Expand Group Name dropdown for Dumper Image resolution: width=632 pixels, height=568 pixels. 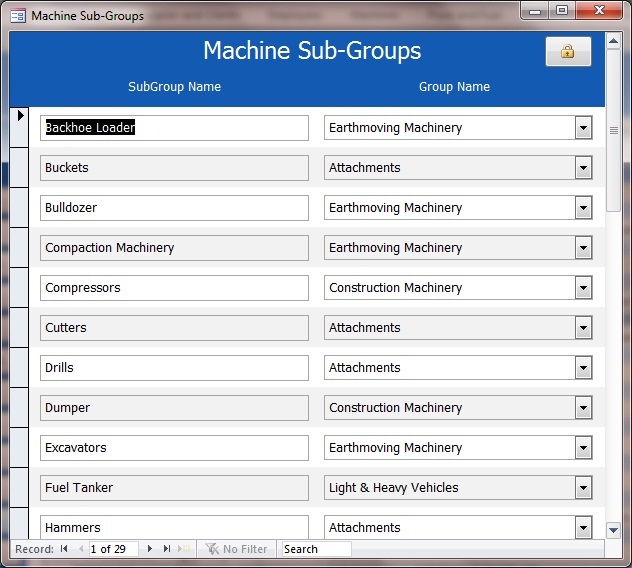click(x=583, y=408)
